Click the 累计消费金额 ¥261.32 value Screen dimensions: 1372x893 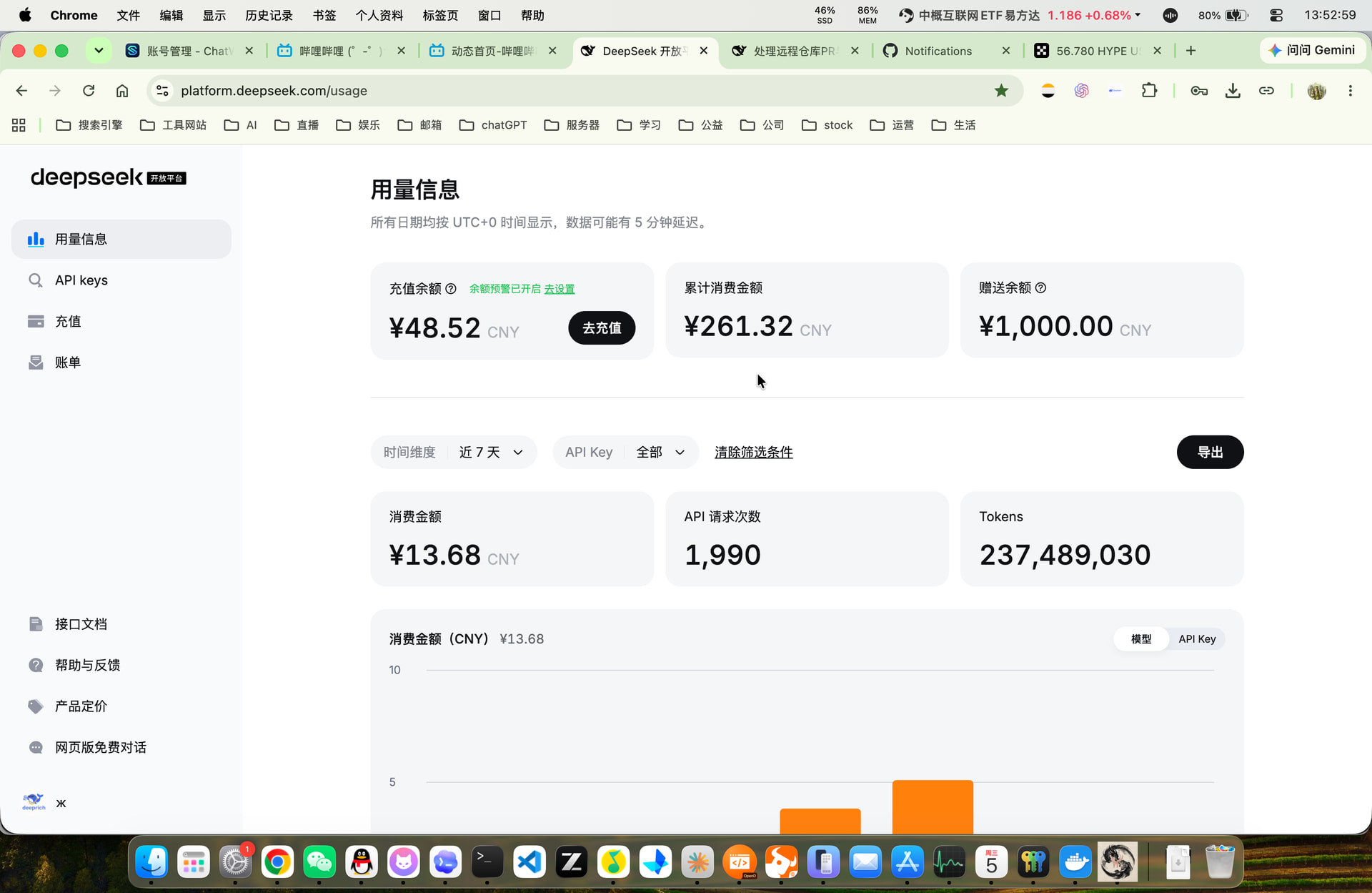tap(738, 326)
